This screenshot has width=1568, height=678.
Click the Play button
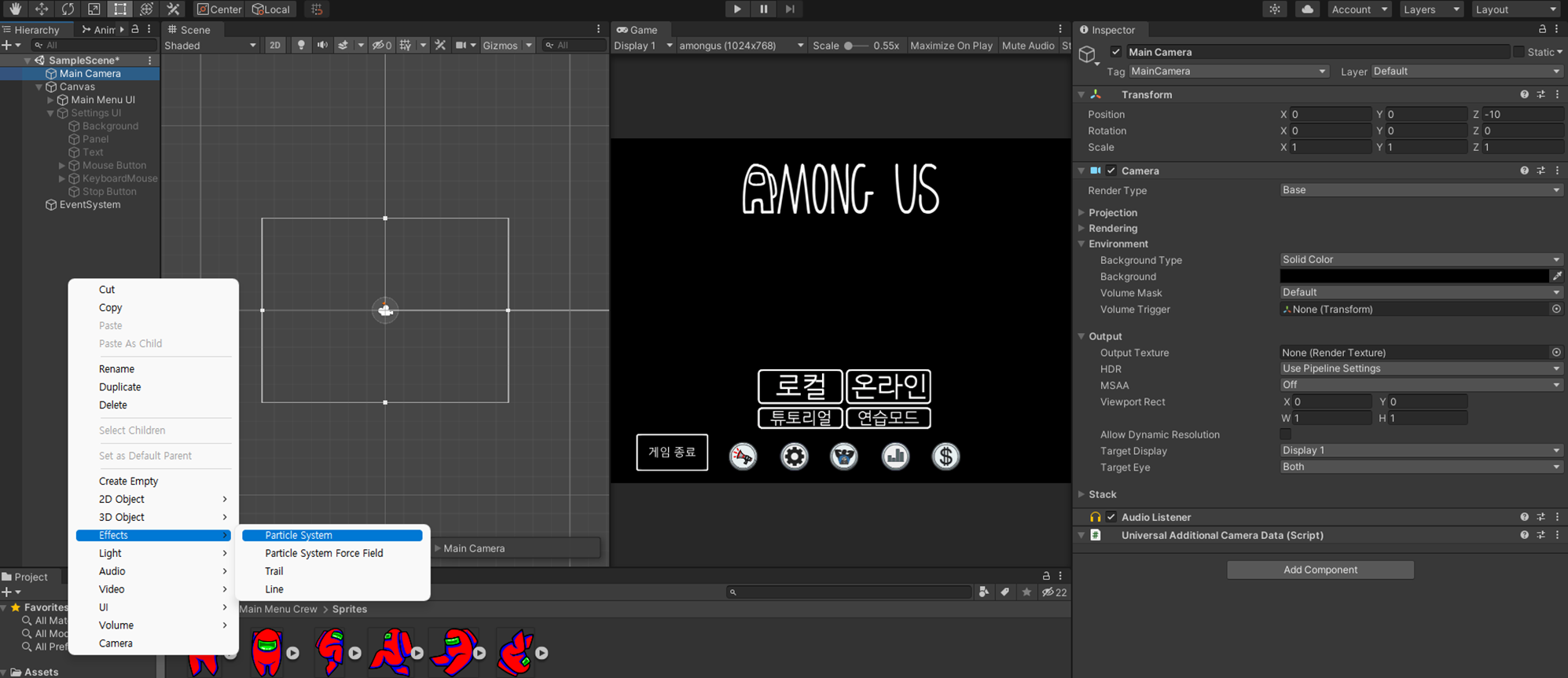[x=736, y=9]
